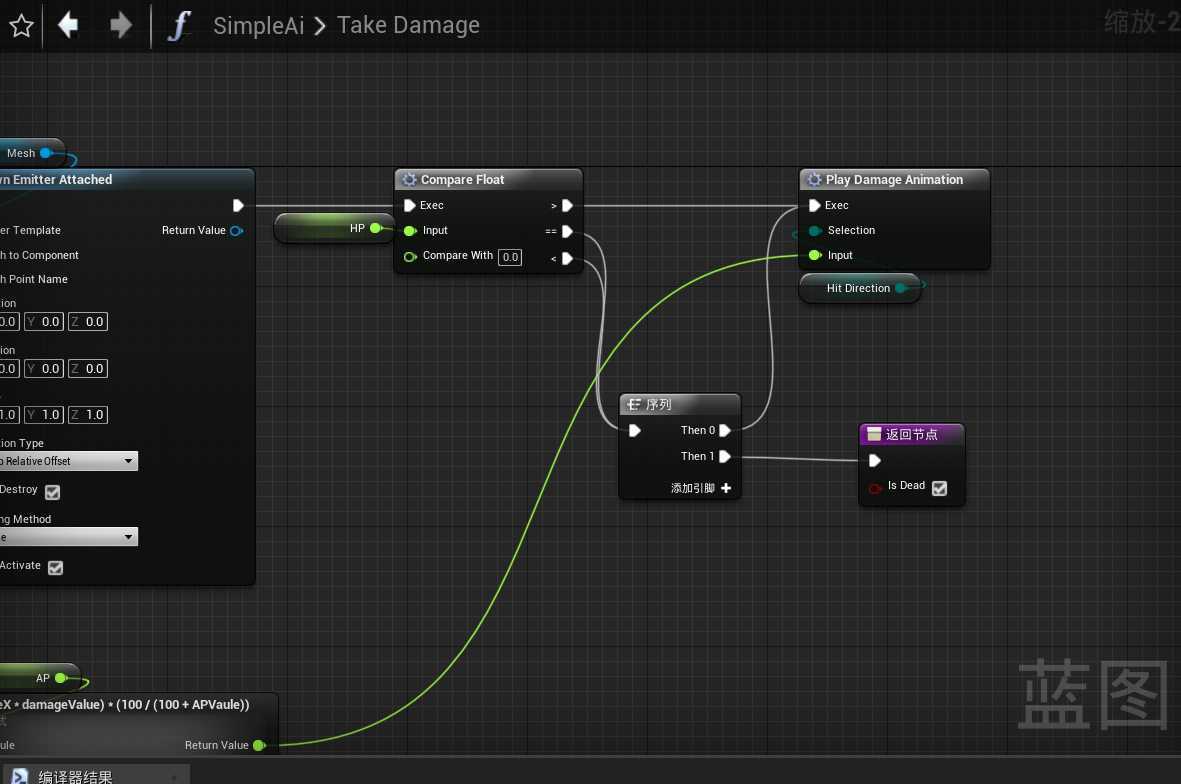Click return node exec input pin
1181x784 pixels.
coord(874,460)
